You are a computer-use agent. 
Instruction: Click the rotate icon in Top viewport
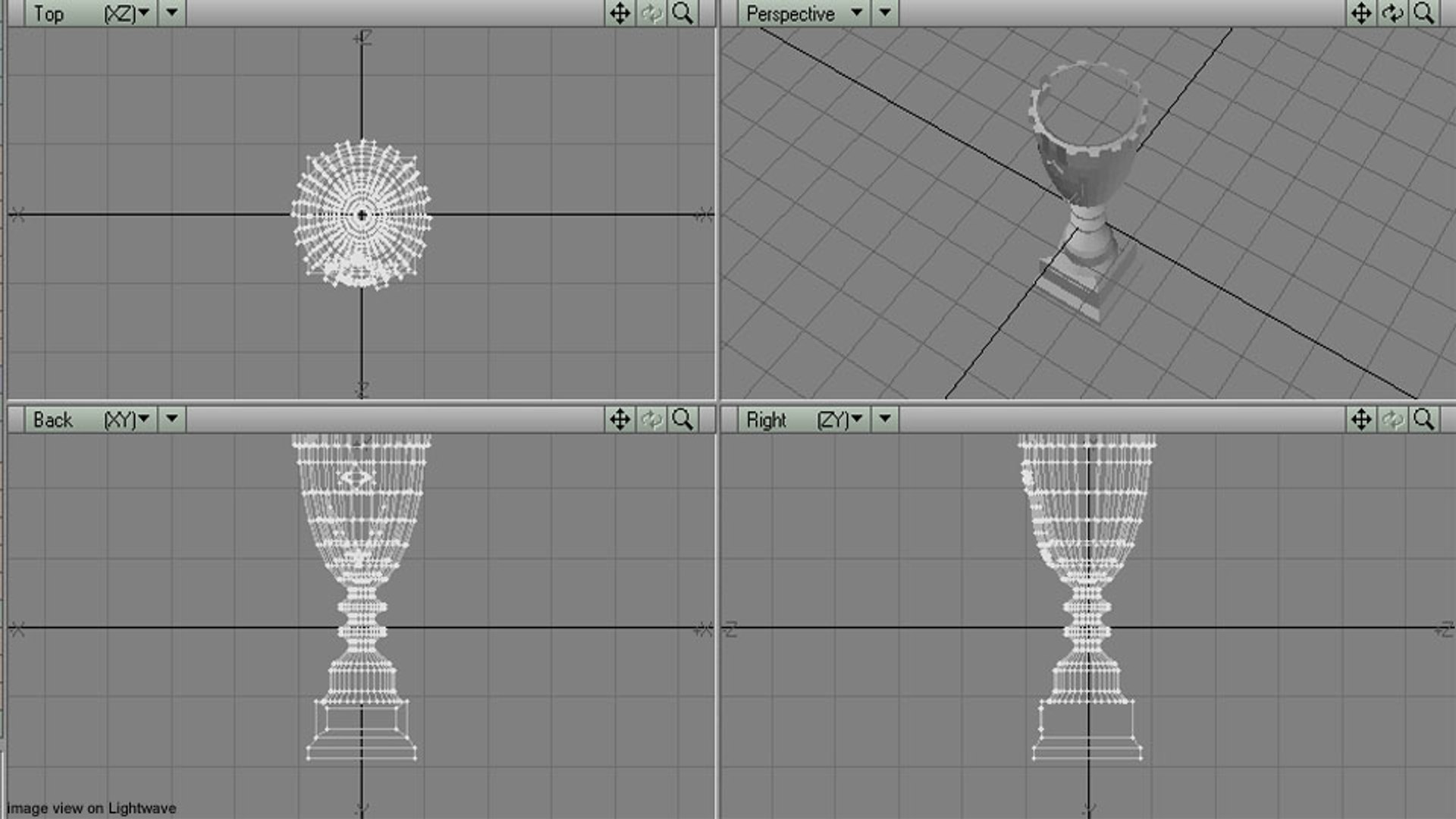pyautogui.click(x=651, y=14)
